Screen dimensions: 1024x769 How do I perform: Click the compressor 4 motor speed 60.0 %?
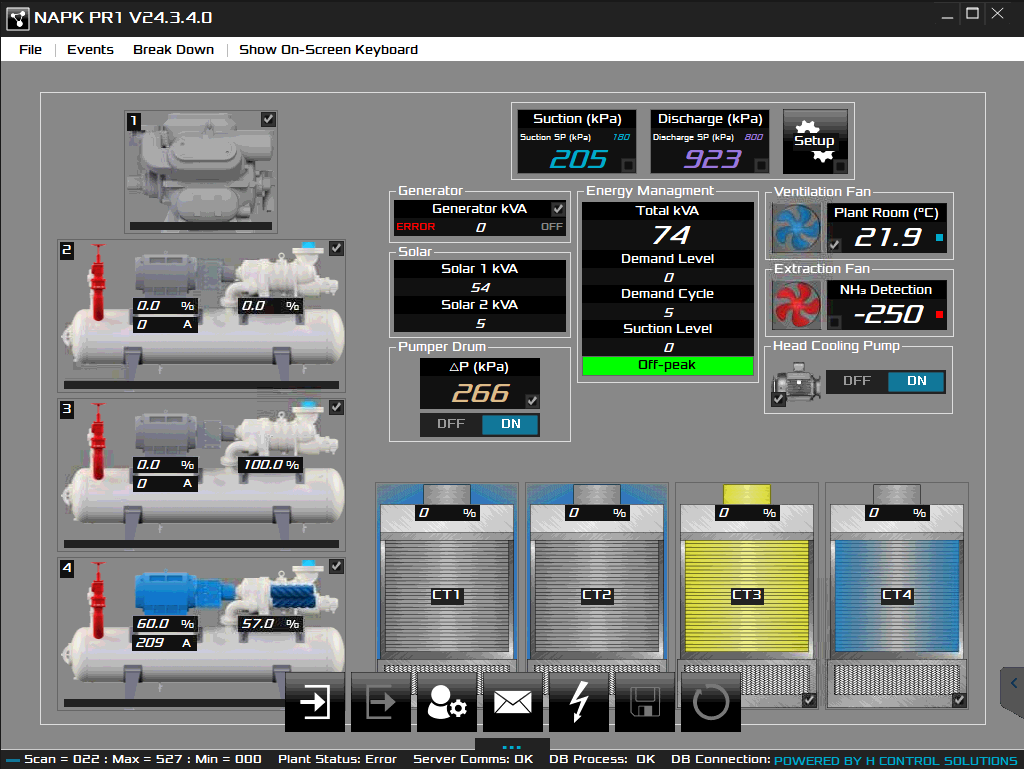pyautogui.click(x=165, y=624)
